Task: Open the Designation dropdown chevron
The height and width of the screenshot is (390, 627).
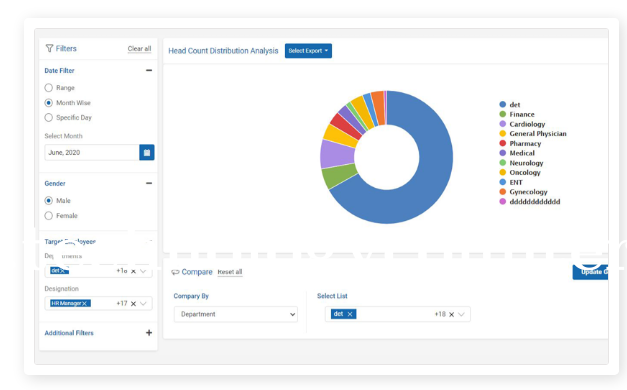Action: (x=143, y=304)
